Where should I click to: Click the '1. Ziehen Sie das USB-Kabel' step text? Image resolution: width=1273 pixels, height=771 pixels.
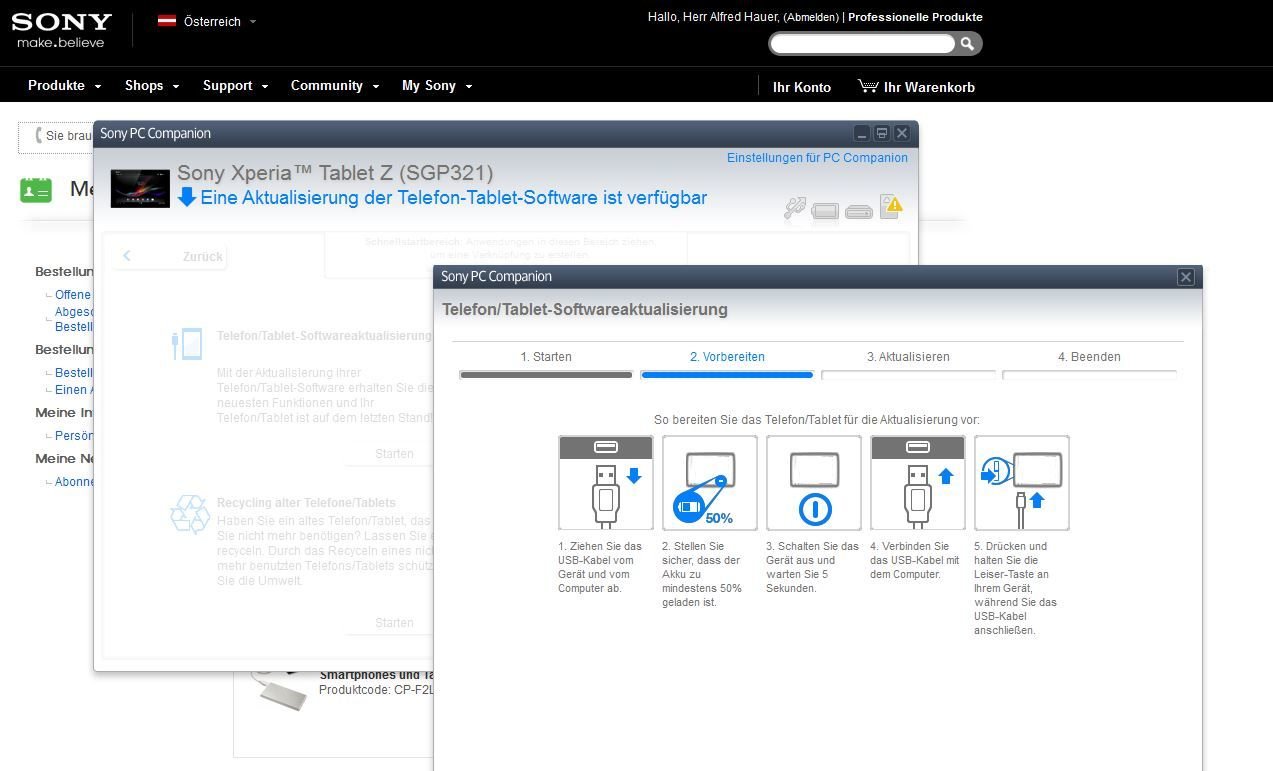point(600,567)
